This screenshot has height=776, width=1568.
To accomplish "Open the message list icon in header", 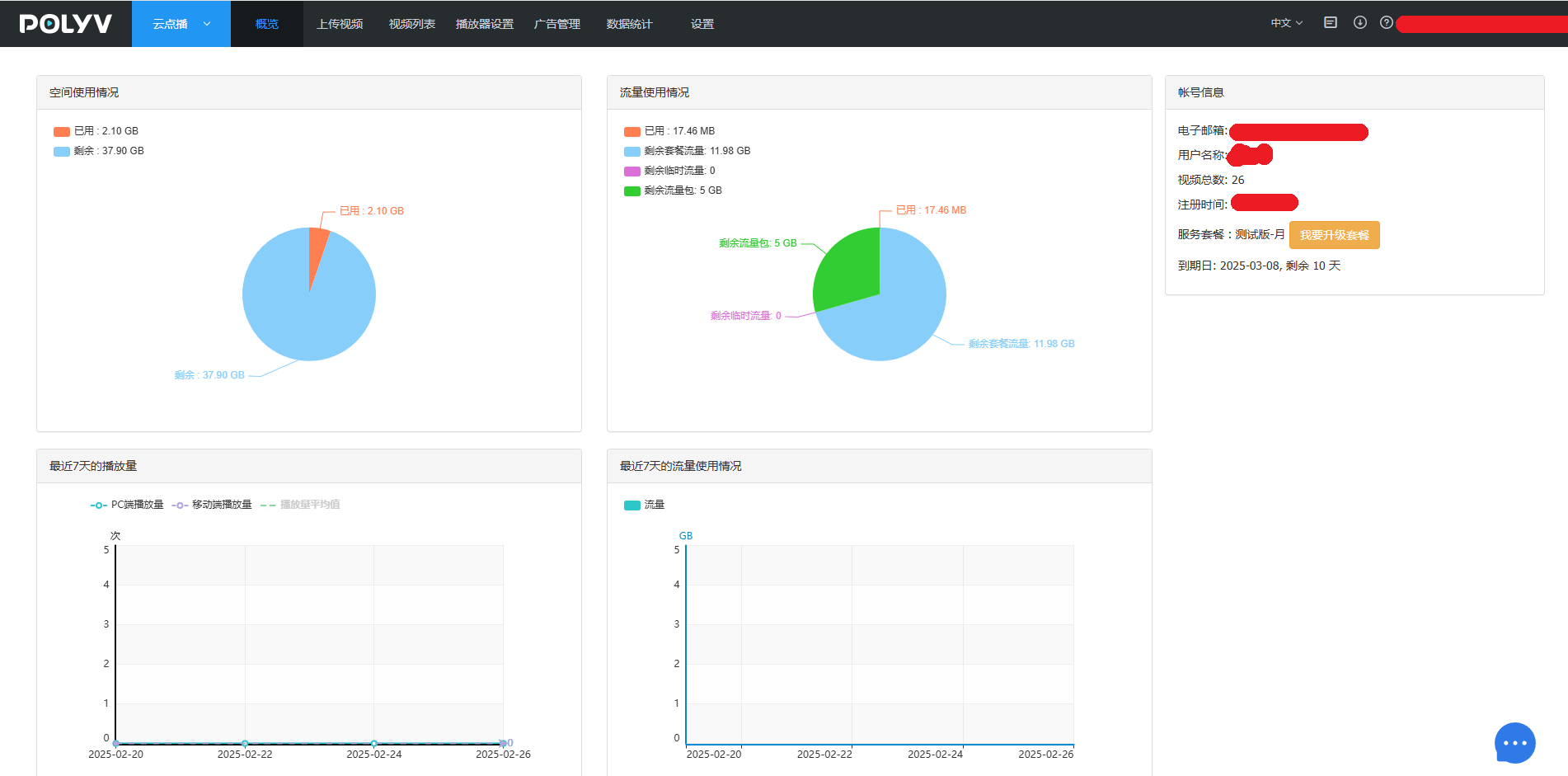I will coord(1331,23).
